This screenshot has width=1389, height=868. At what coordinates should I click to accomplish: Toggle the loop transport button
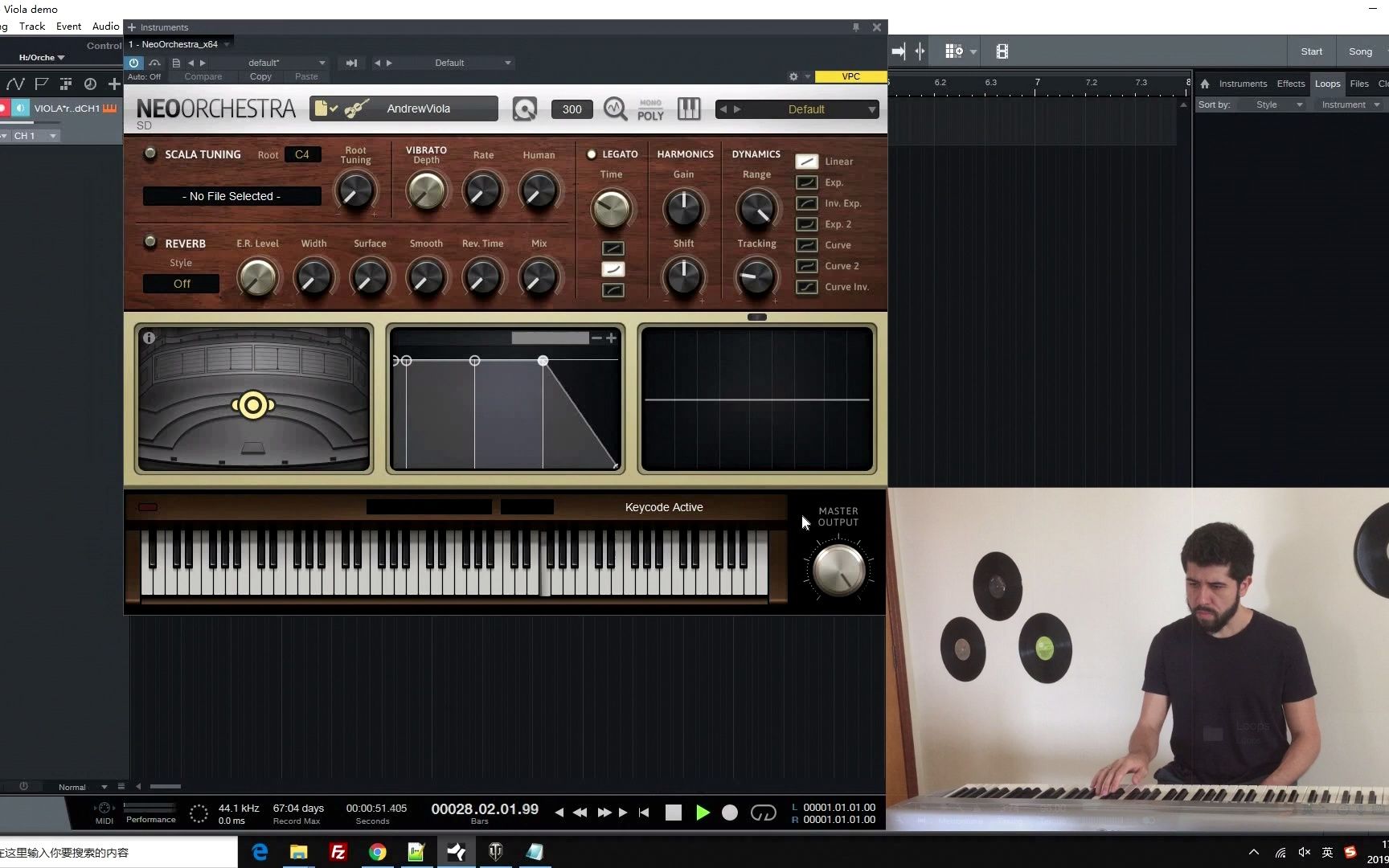763,813
